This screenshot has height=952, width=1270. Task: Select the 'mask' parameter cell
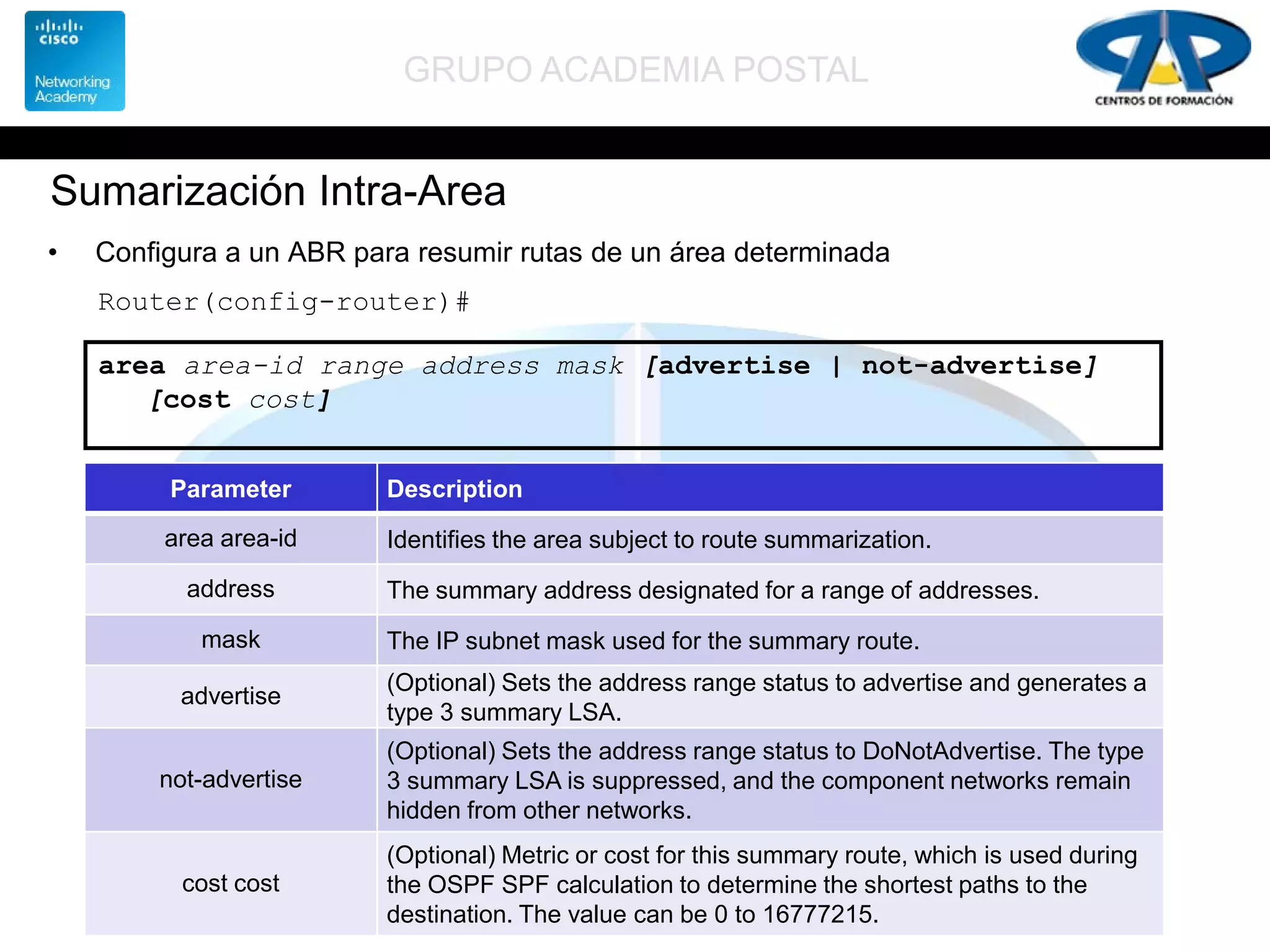coord(231,640)
